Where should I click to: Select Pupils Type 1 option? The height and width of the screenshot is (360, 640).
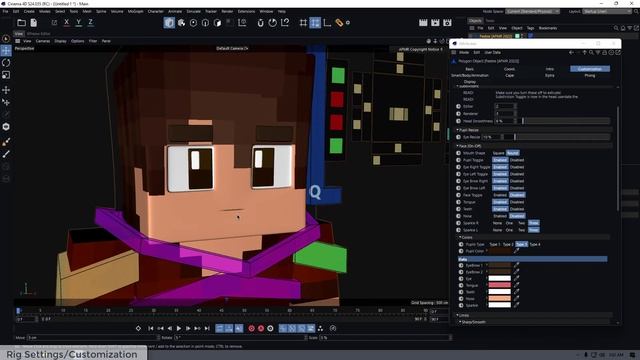494,244
